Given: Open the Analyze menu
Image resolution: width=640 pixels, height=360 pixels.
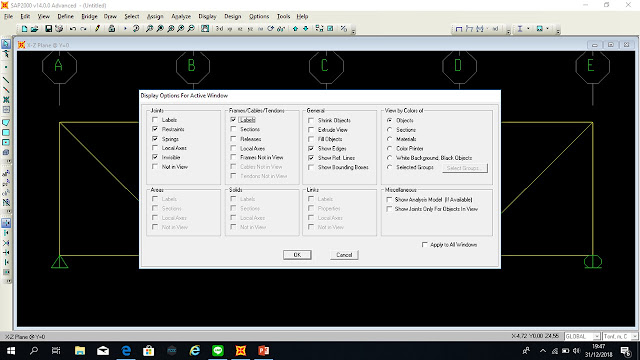Looking at the screenshot, I should 181,16.
